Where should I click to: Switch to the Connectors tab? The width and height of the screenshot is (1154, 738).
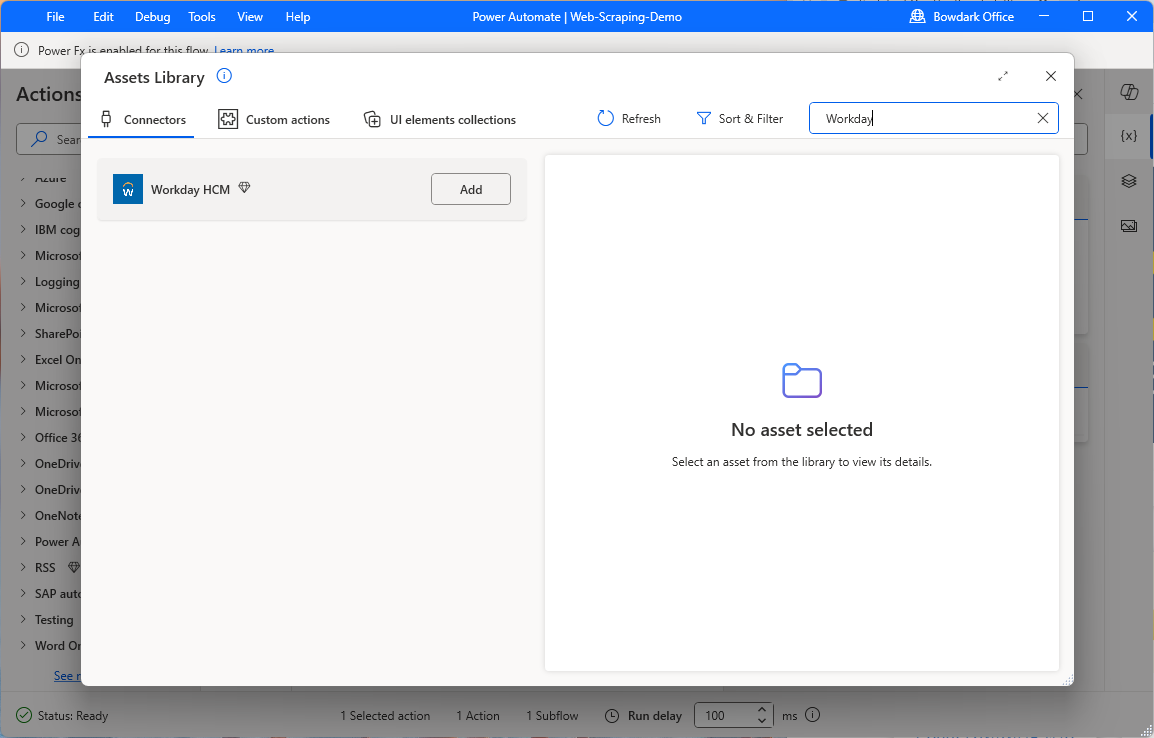(x=142, y=119)
